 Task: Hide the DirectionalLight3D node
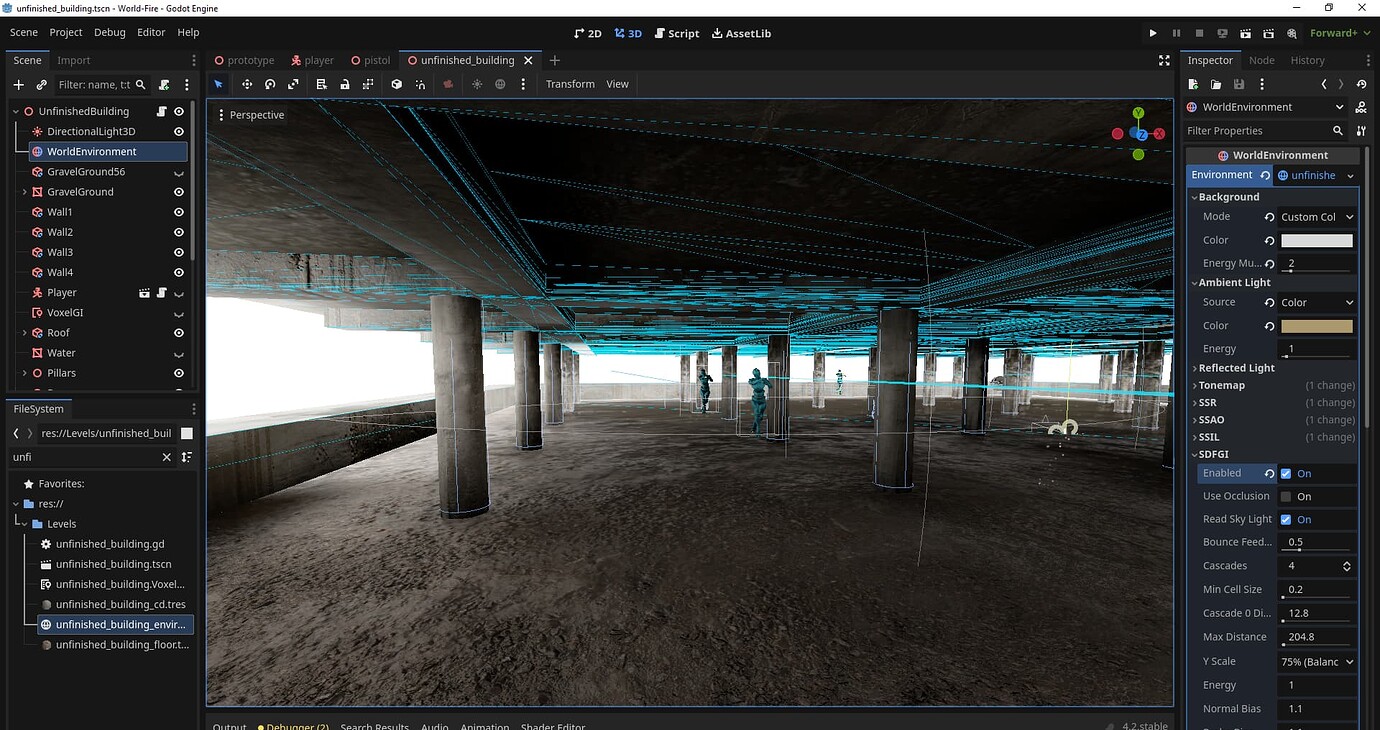pos(178,131)
